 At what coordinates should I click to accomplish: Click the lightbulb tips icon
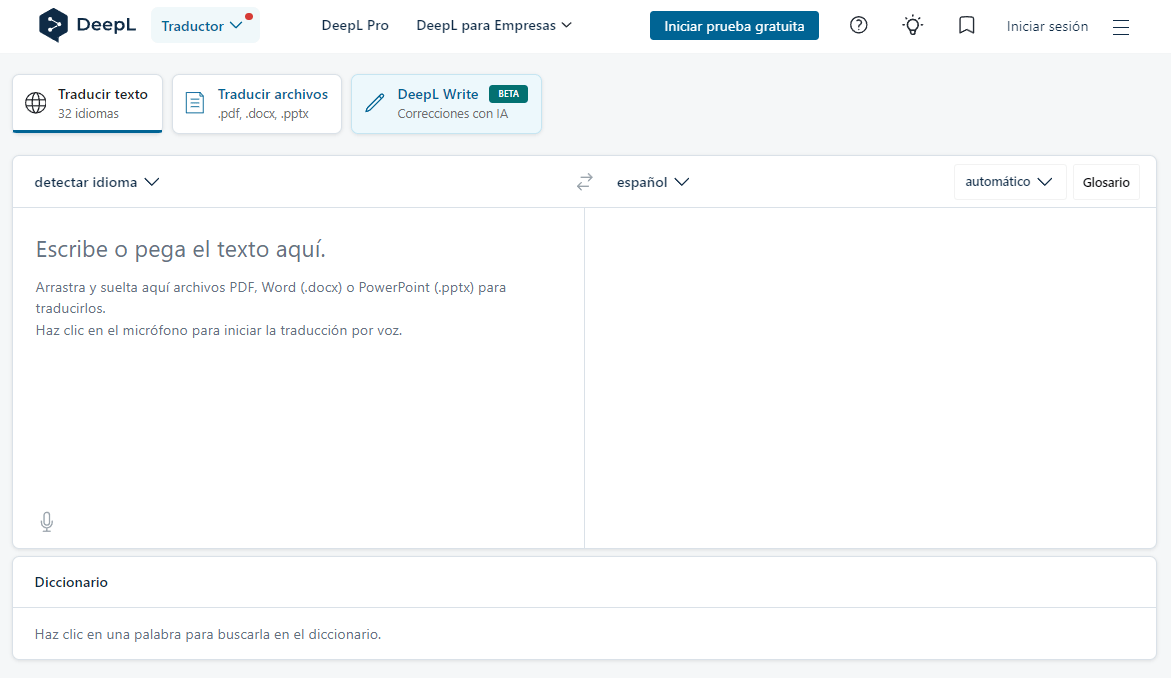point(913,25)
